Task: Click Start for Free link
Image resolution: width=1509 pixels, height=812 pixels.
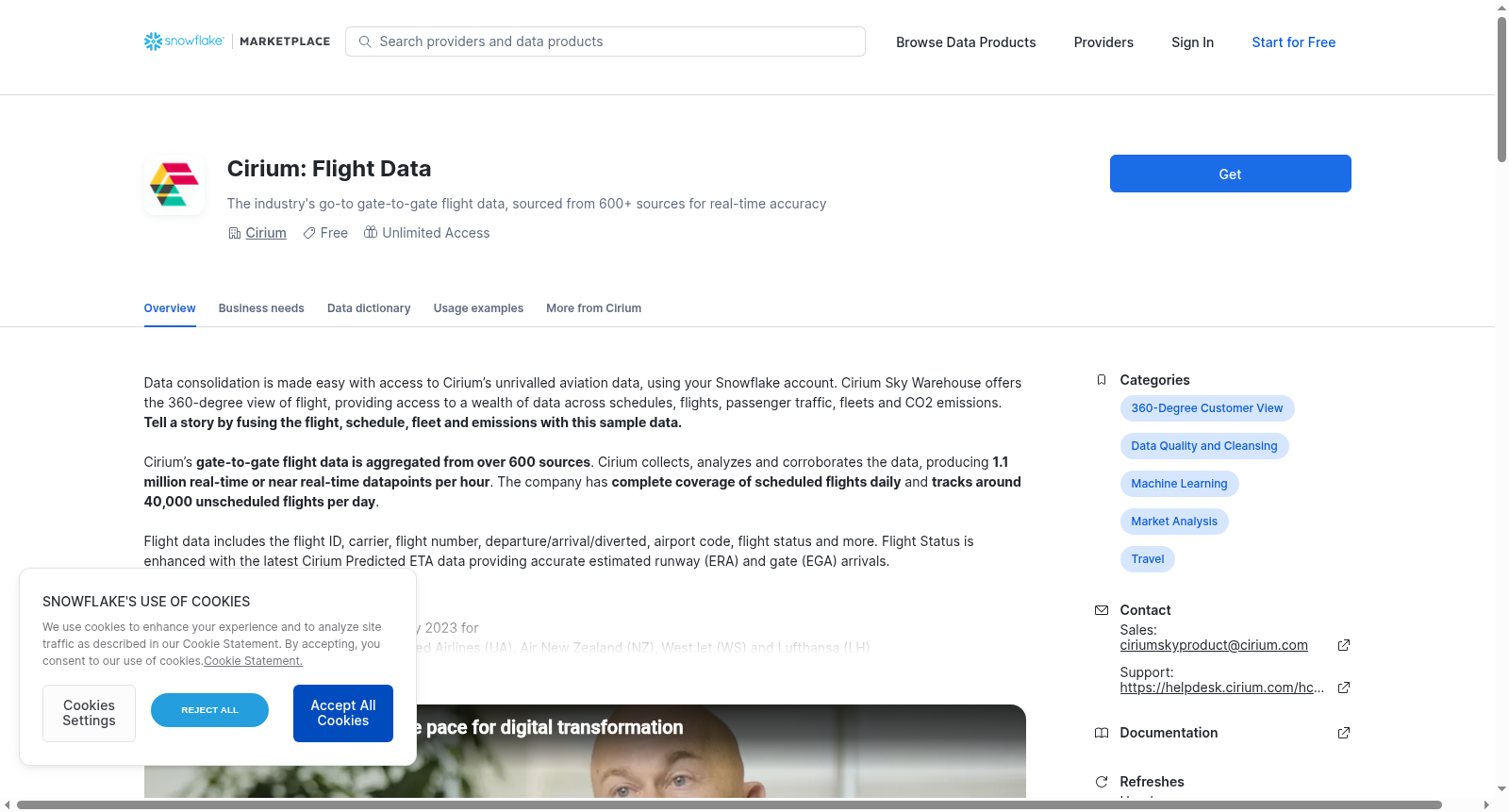Action: tap(1294, 42)
